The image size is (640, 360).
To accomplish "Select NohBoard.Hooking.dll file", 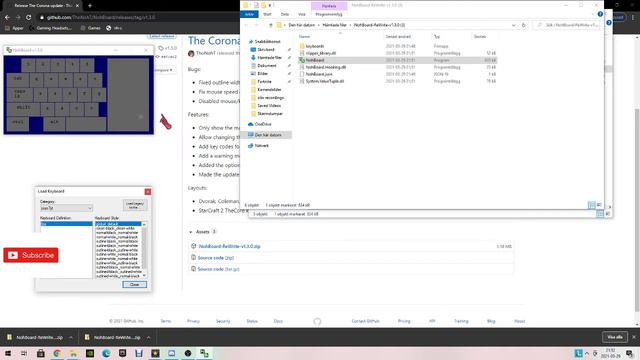I will 326,67.
